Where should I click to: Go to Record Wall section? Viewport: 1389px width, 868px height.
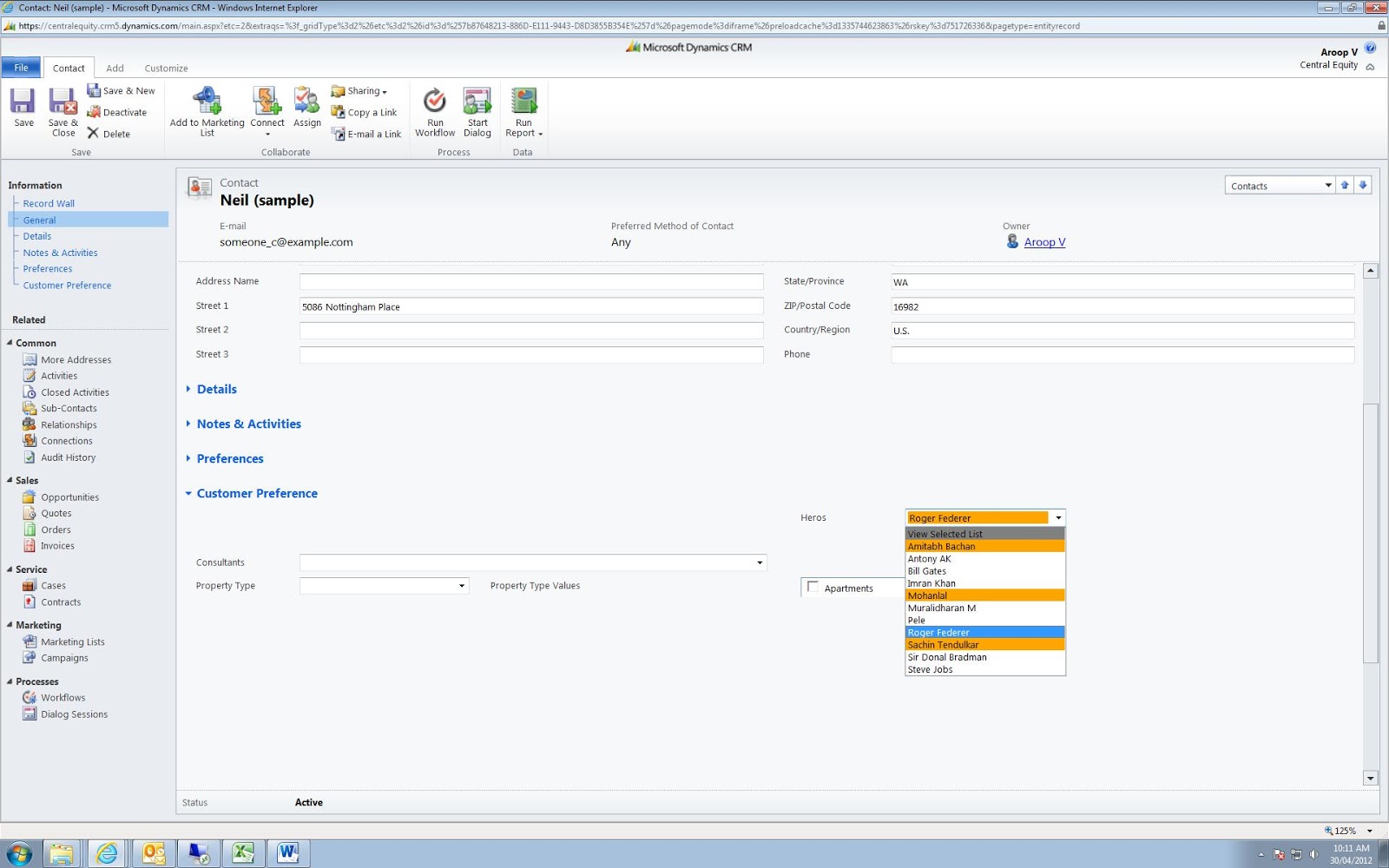tap(49, 204)
